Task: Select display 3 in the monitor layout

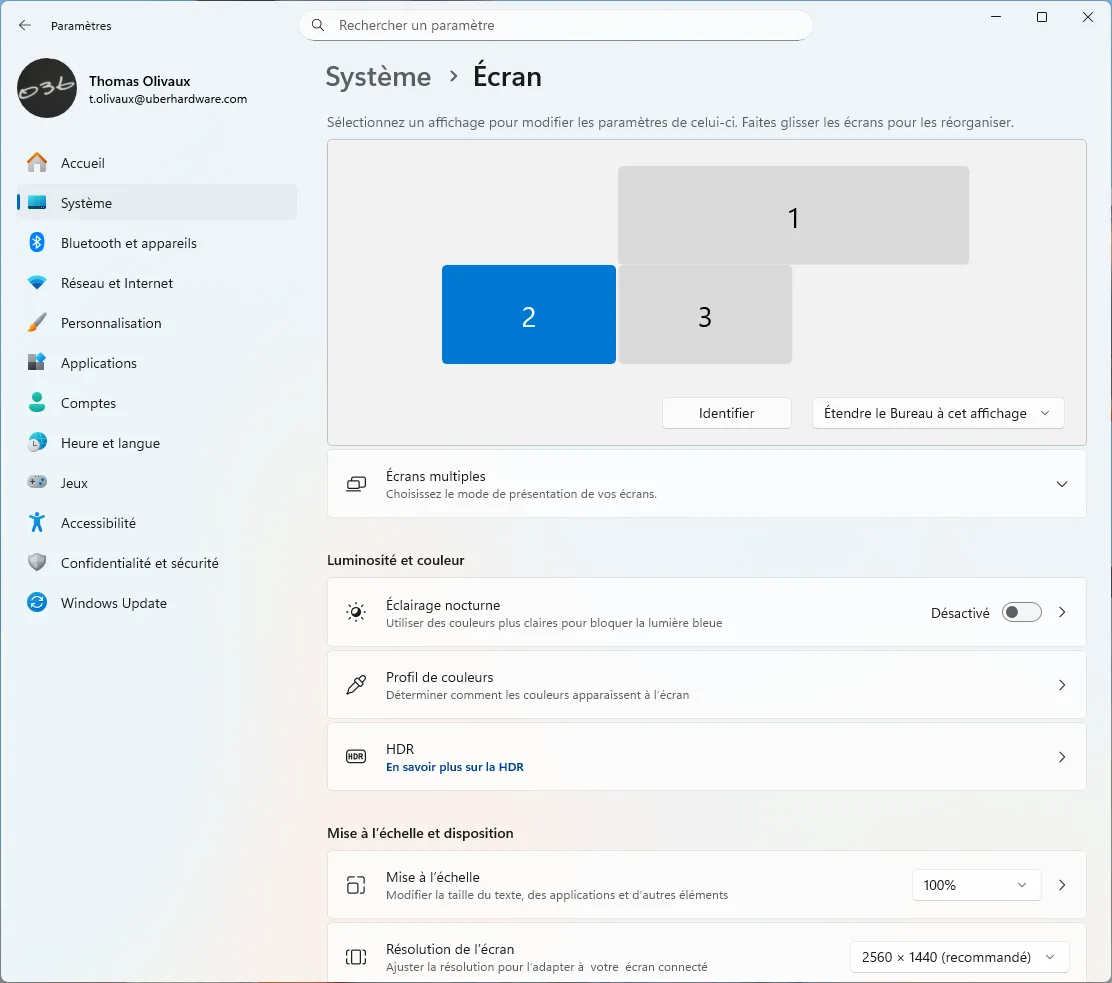Action: (705, 315)
